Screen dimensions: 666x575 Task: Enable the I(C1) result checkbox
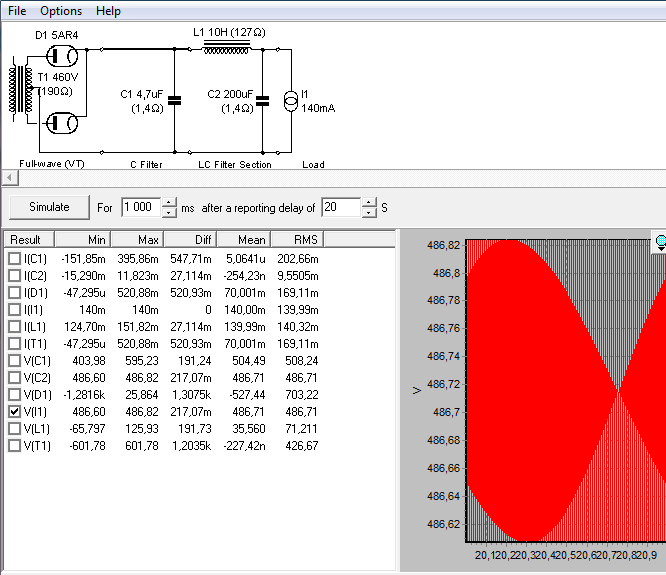(x=14, y=259)
